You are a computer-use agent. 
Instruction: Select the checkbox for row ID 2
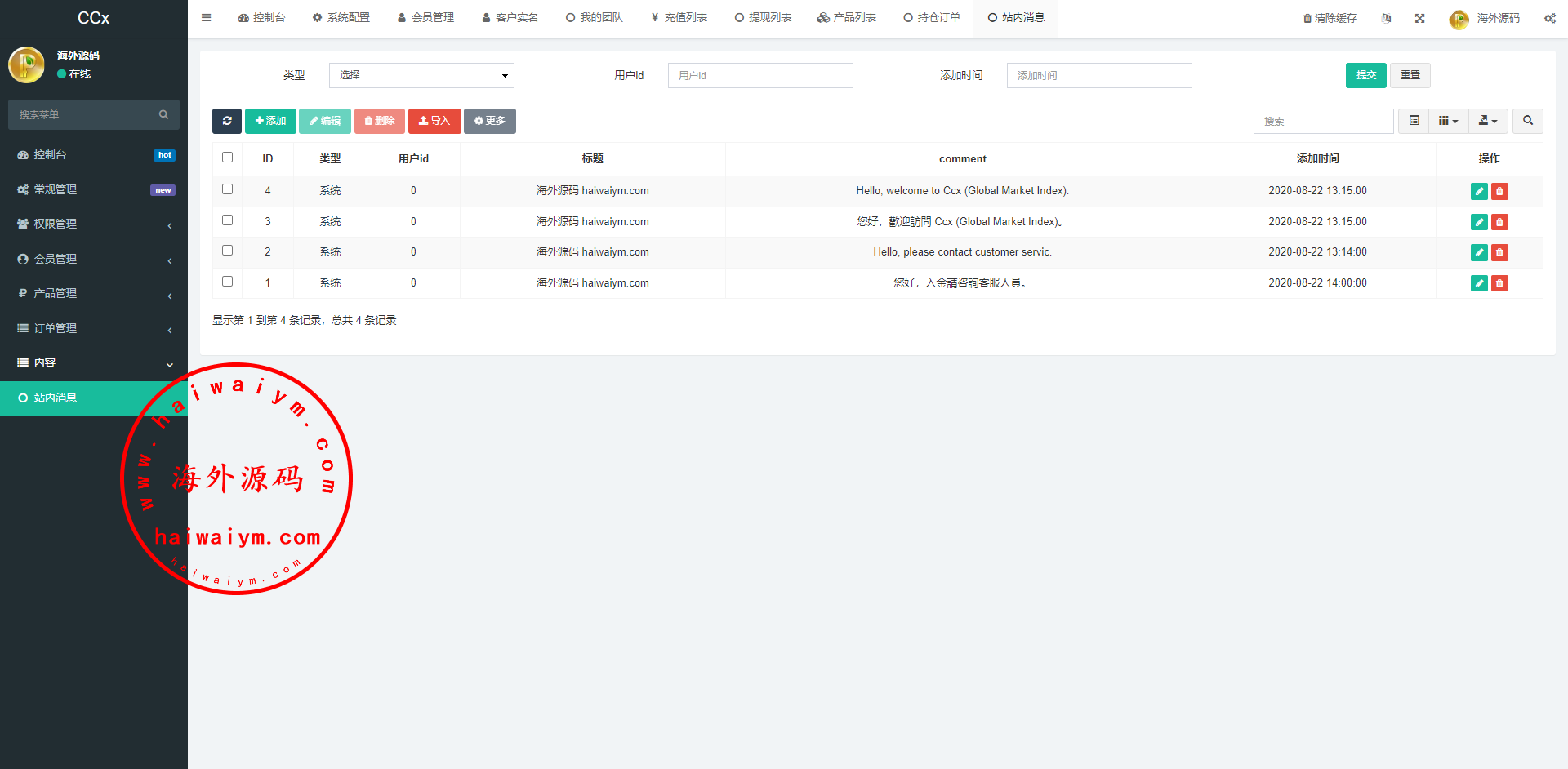[228, 251]
